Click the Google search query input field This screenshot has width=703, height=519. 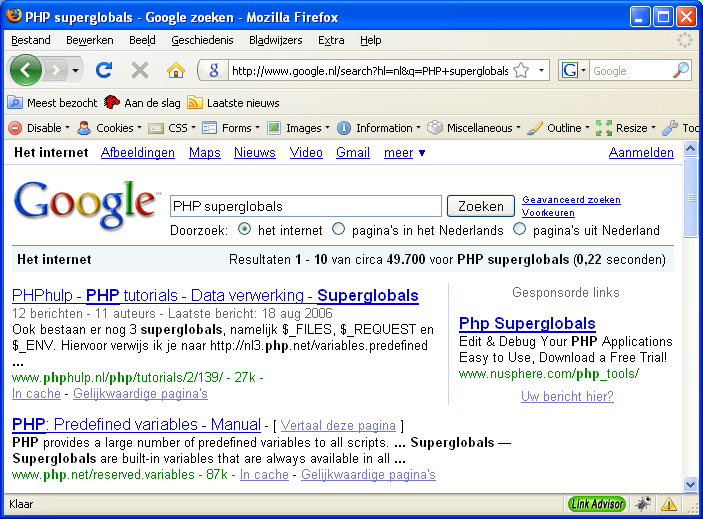305,206
